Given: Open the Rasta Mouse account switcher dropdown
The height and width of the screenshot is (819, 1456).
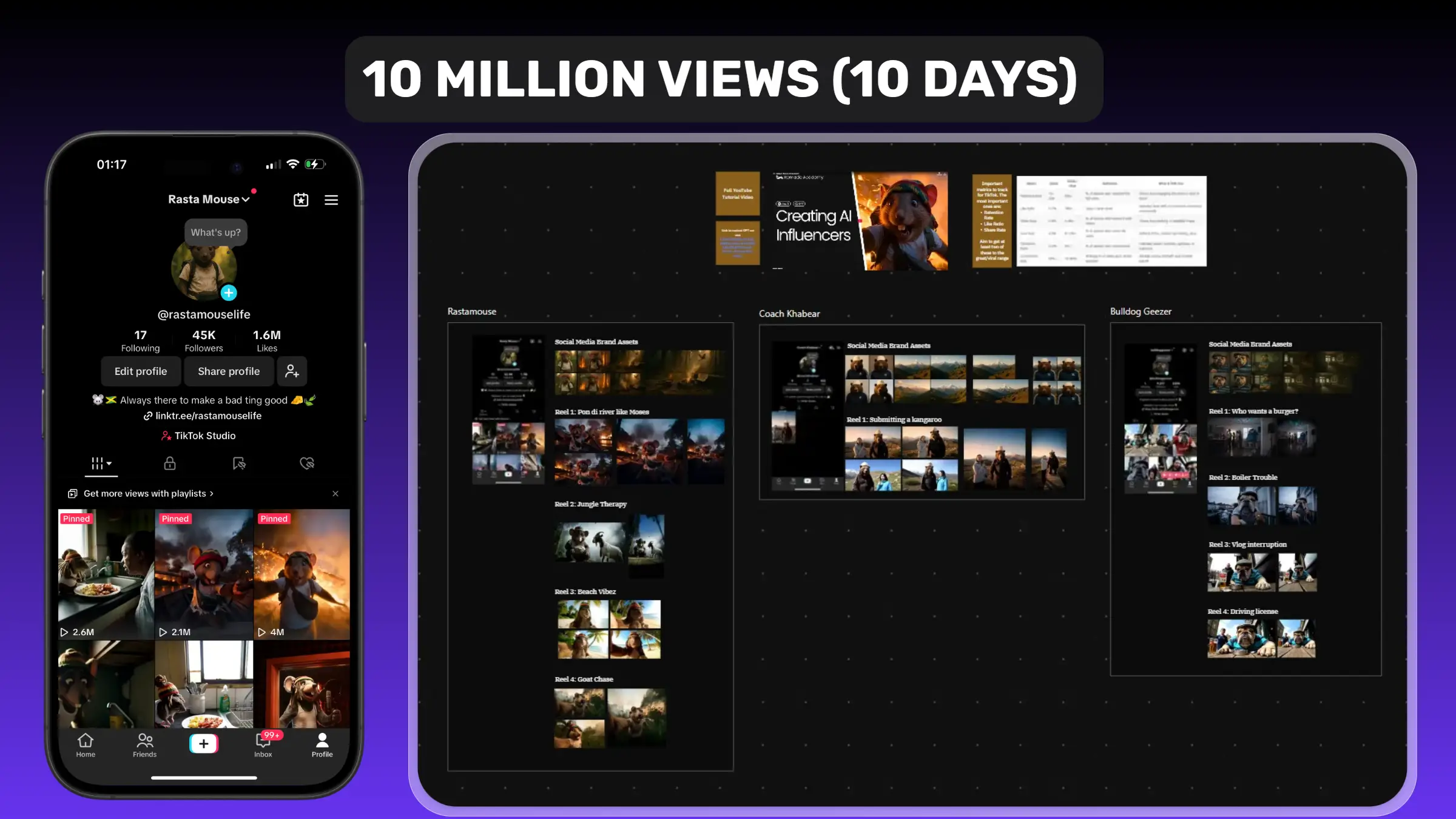Looking at the screenshot, I should click(209, 199).
